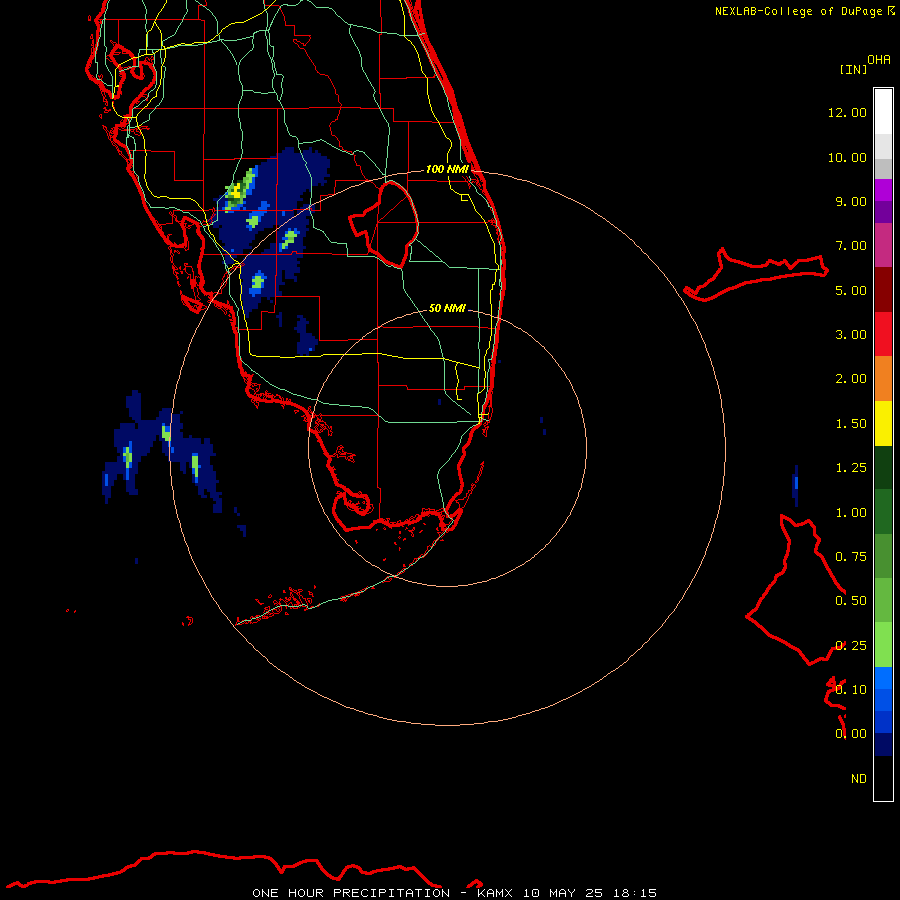Click the 1.00 legend value
The image size is (900, 900).
click(851, 513)
